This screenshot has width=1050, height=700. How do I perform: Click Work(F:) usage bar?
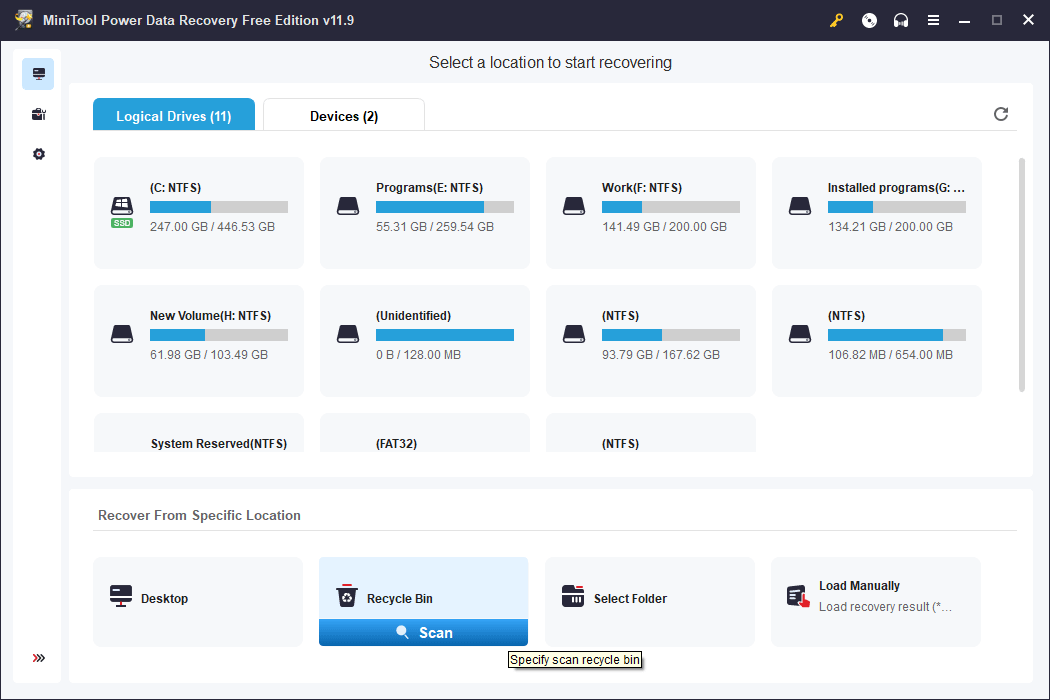tap(670, 207)
